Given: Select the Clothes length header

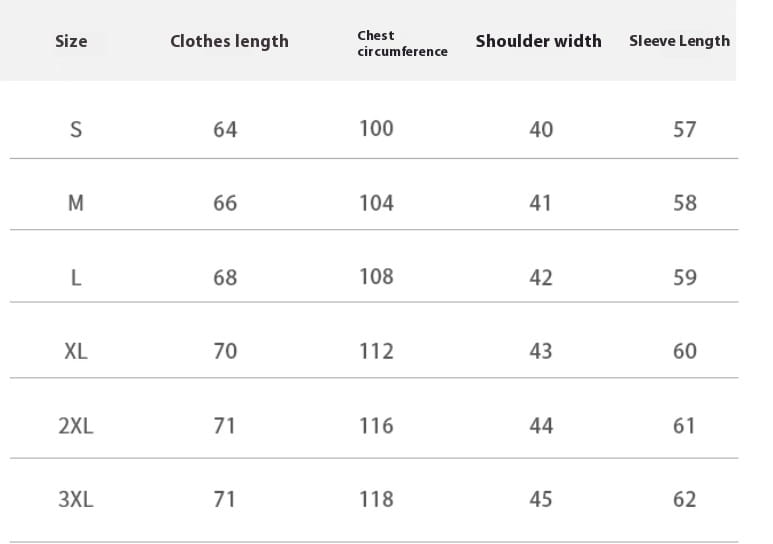Looking at the screenshot, I should click(x=229, y=41).
